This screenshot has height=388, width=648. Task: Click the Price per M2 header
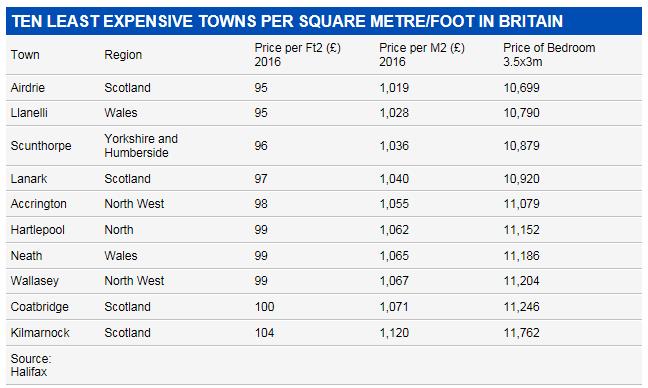tap(422, 55)
